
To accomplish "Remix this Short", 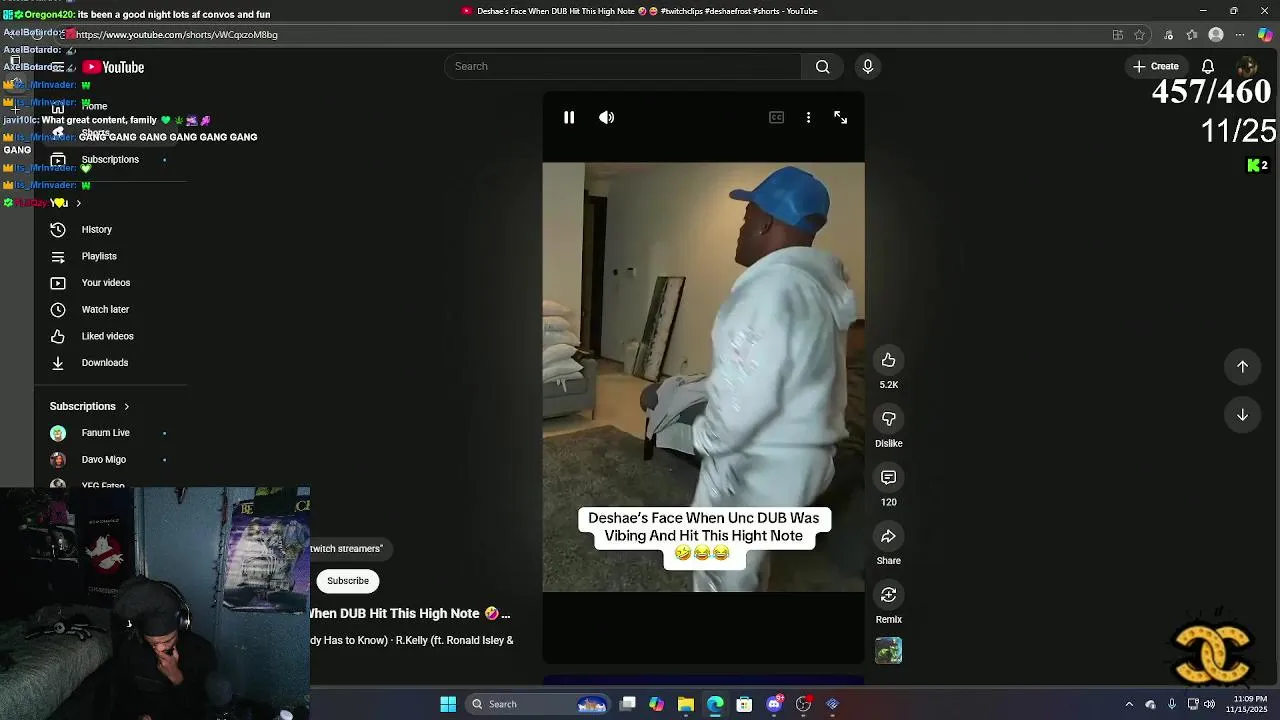I will (888, 596).
